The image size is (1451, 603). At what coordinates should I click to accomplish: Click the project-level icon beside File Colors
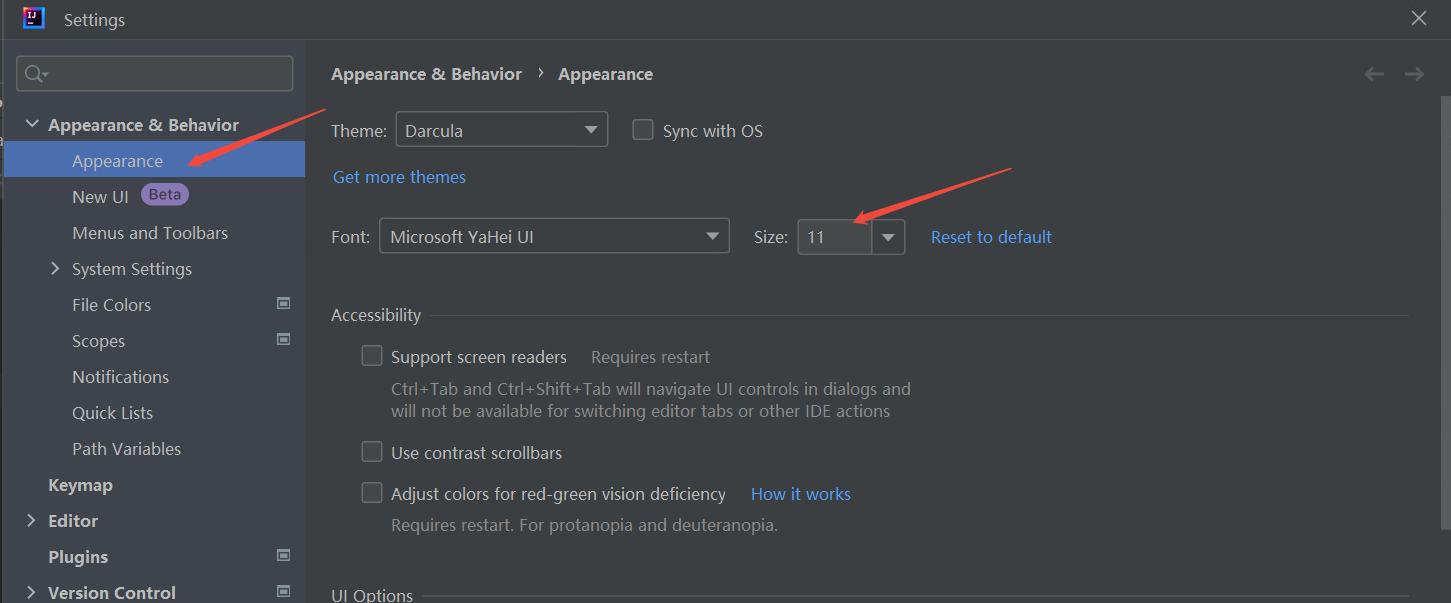[283, 304]
